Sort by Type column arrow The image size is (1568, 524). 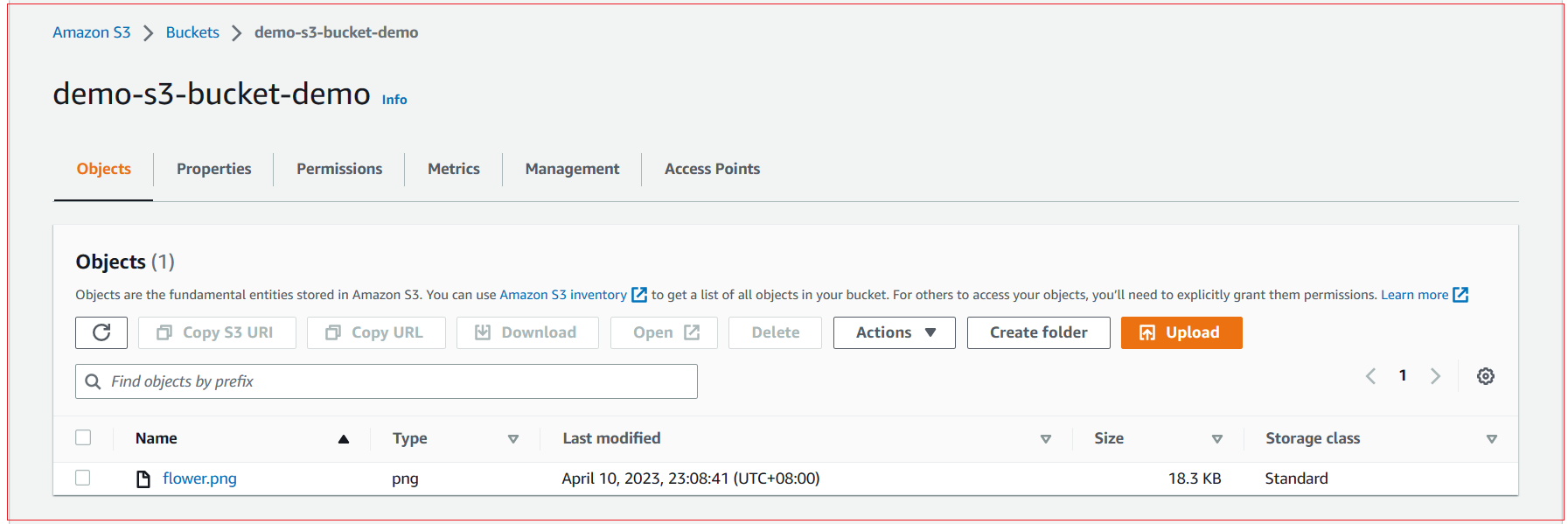point(513,439)
